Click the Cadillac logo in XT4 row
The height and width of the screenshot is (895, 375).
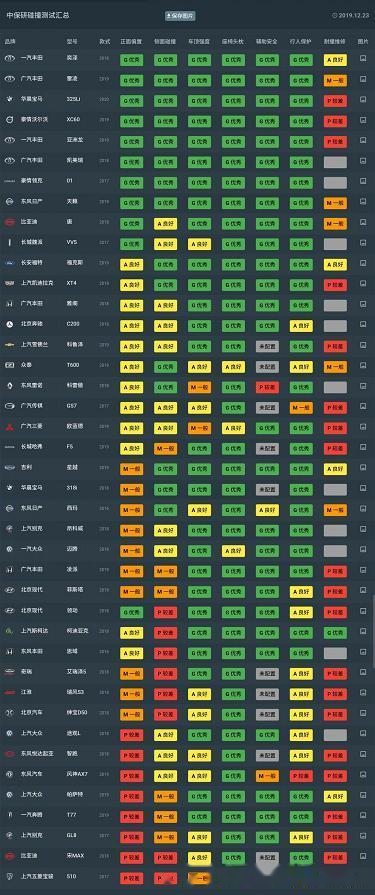9,284
